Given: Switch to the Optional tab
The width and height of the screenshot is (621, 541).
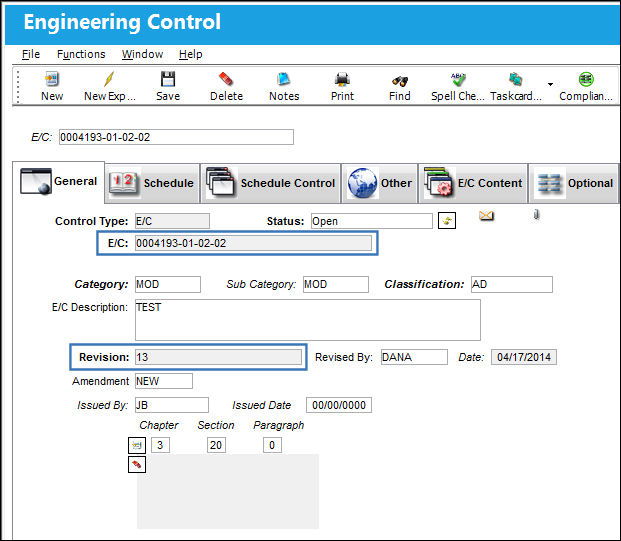Looking at the screenshot, I should coord(573,183).
